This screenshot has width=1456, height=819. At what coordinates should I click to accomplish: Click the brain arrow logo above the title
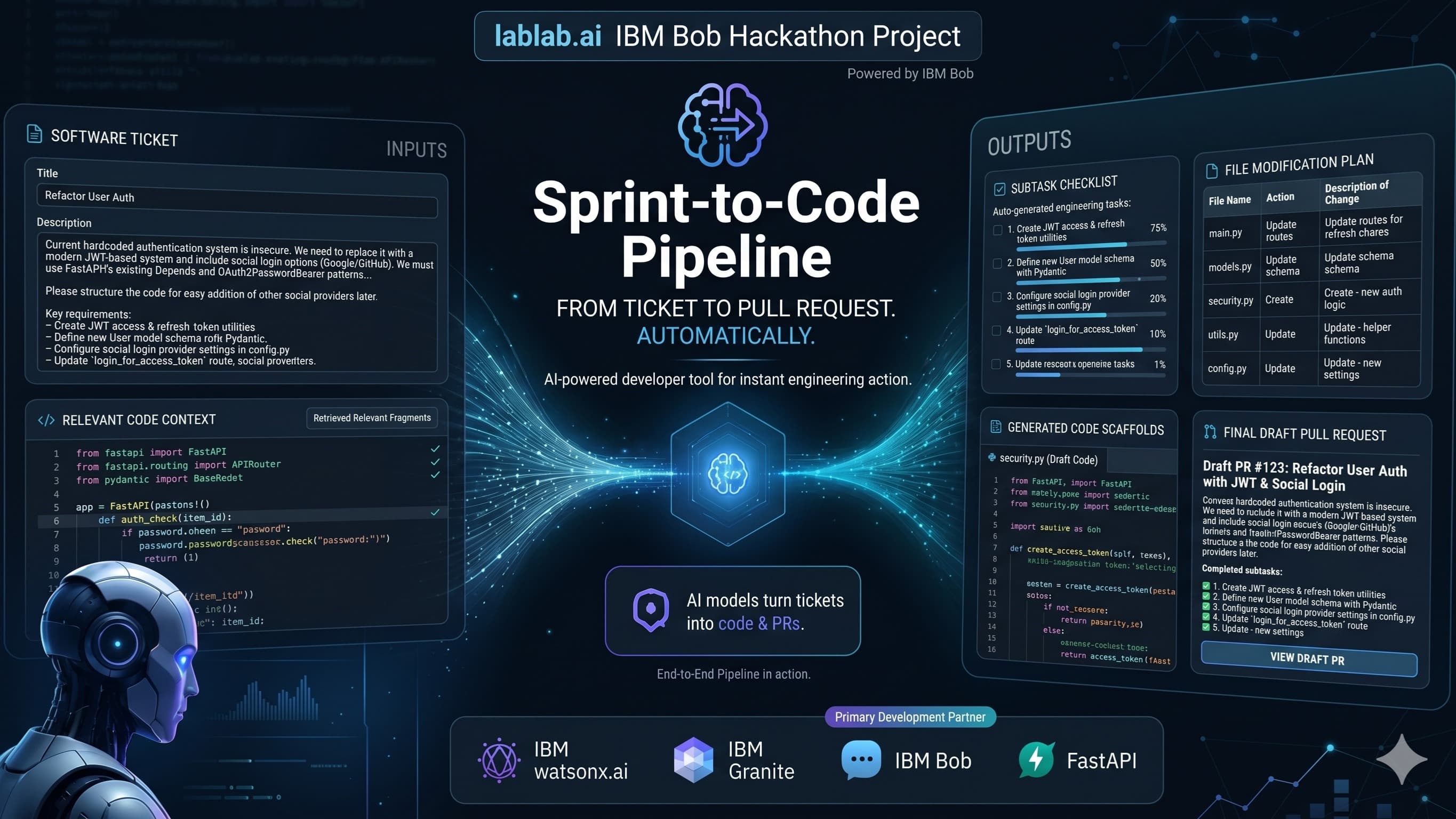tap(723, 125)
